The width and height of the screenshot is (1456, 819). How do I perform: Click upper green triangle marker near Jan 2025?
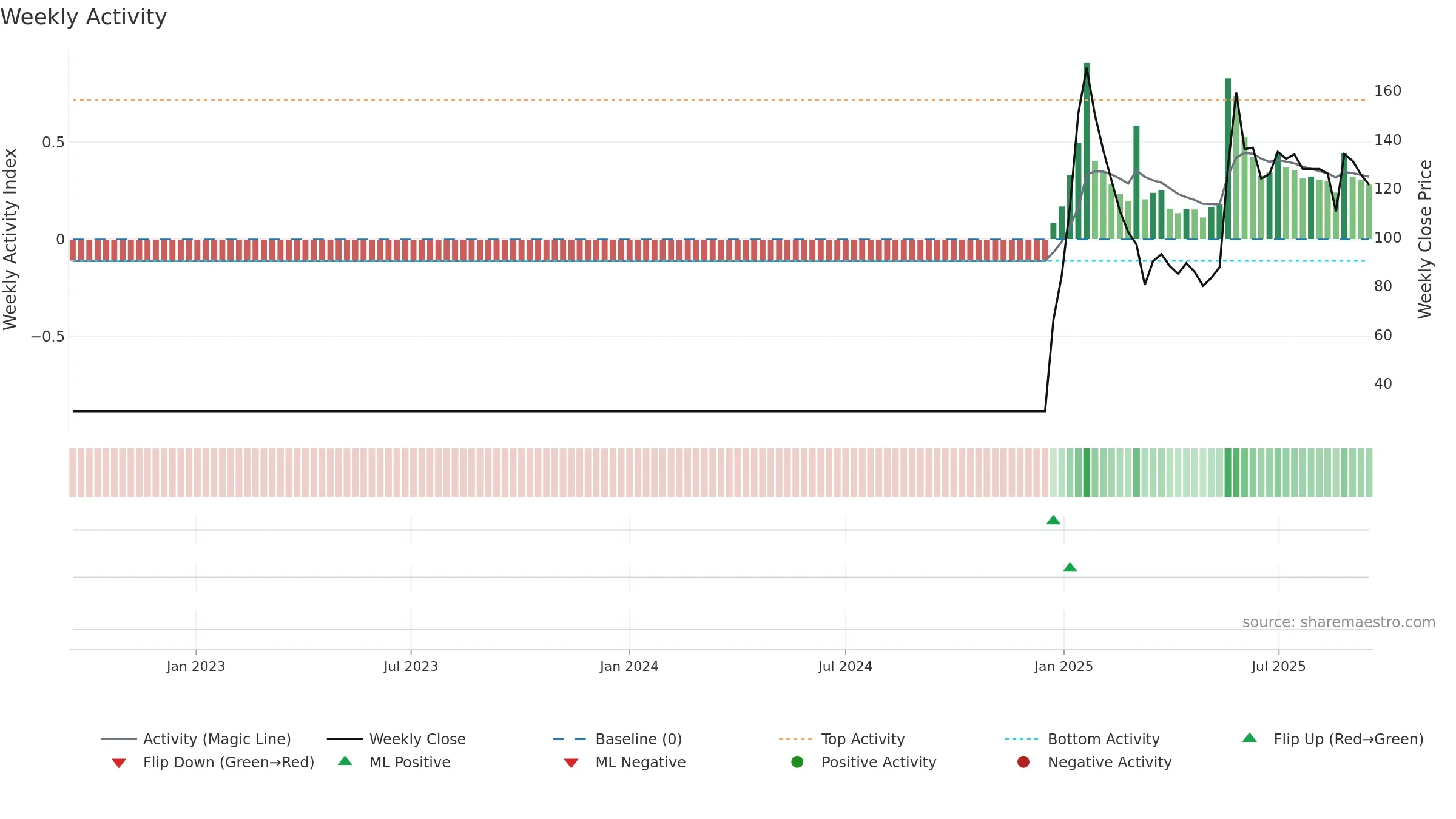(1053, 520)
